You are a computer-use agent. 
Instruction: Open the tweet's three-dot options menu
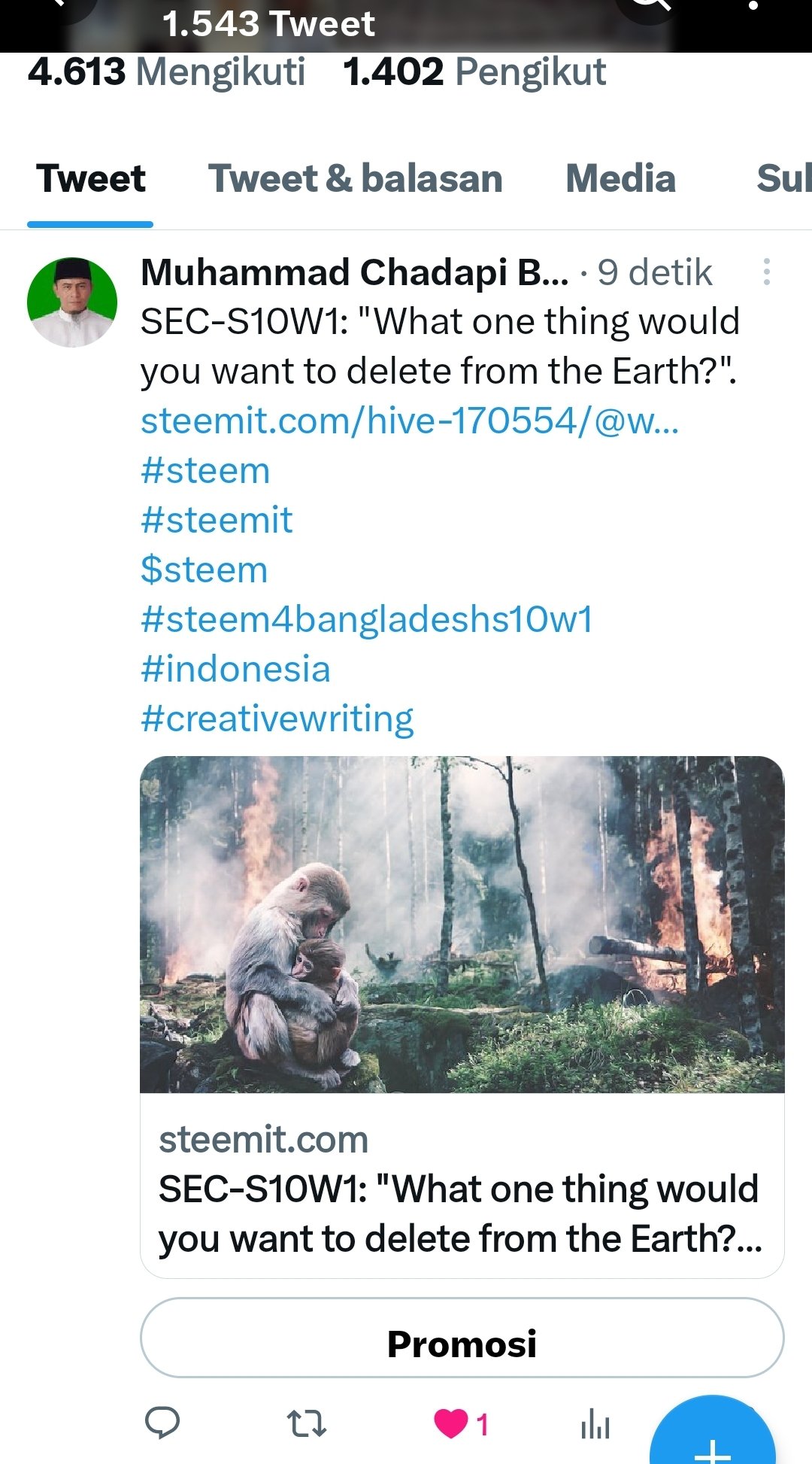pos(766,272)
